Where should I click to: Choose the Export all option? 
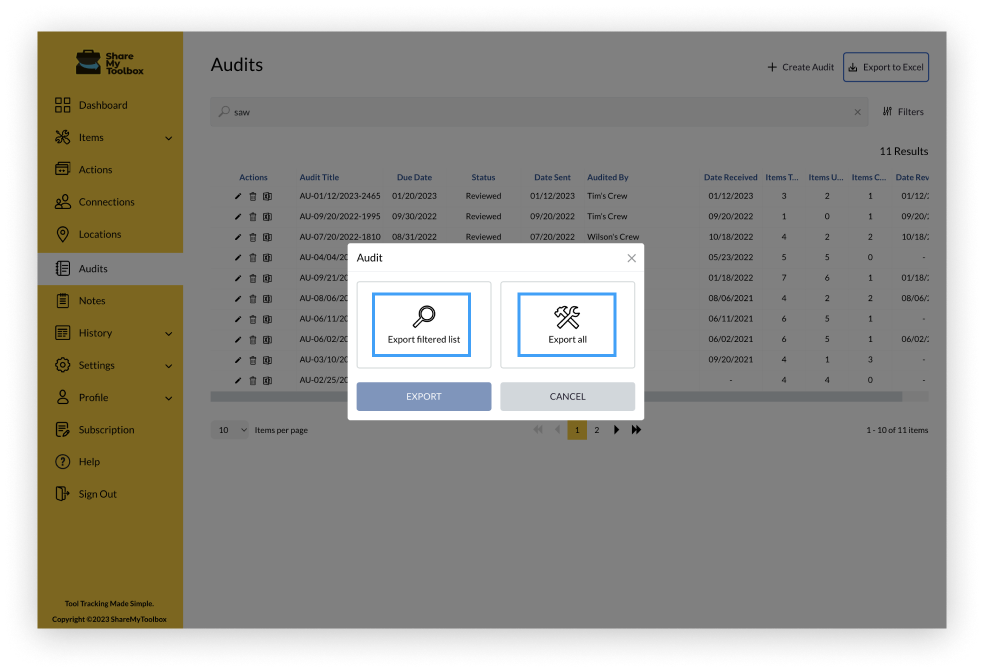point(567,324)
